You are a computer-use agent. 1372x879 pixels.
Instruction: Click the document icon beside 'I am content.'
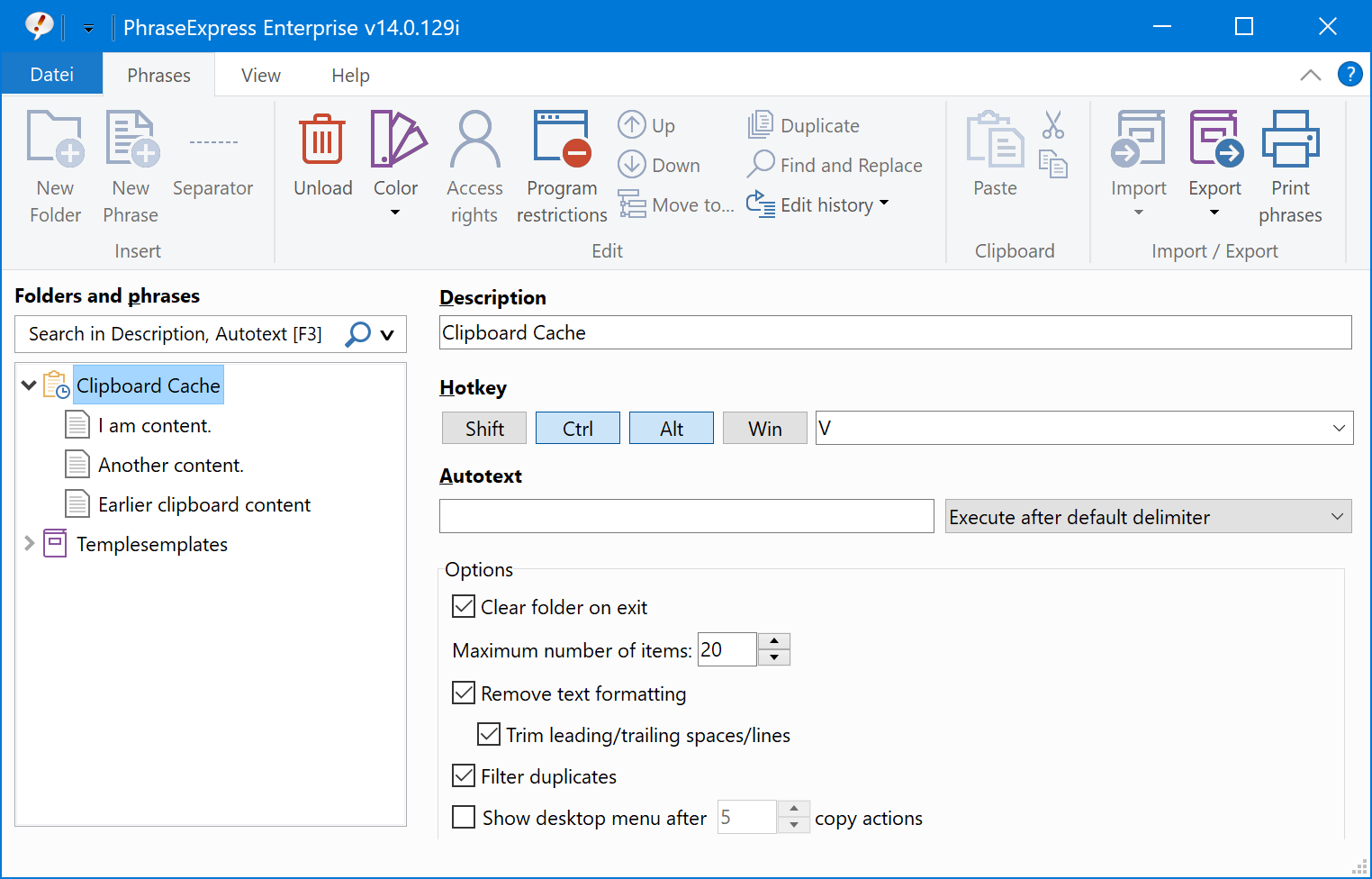[x=78, y=424]
